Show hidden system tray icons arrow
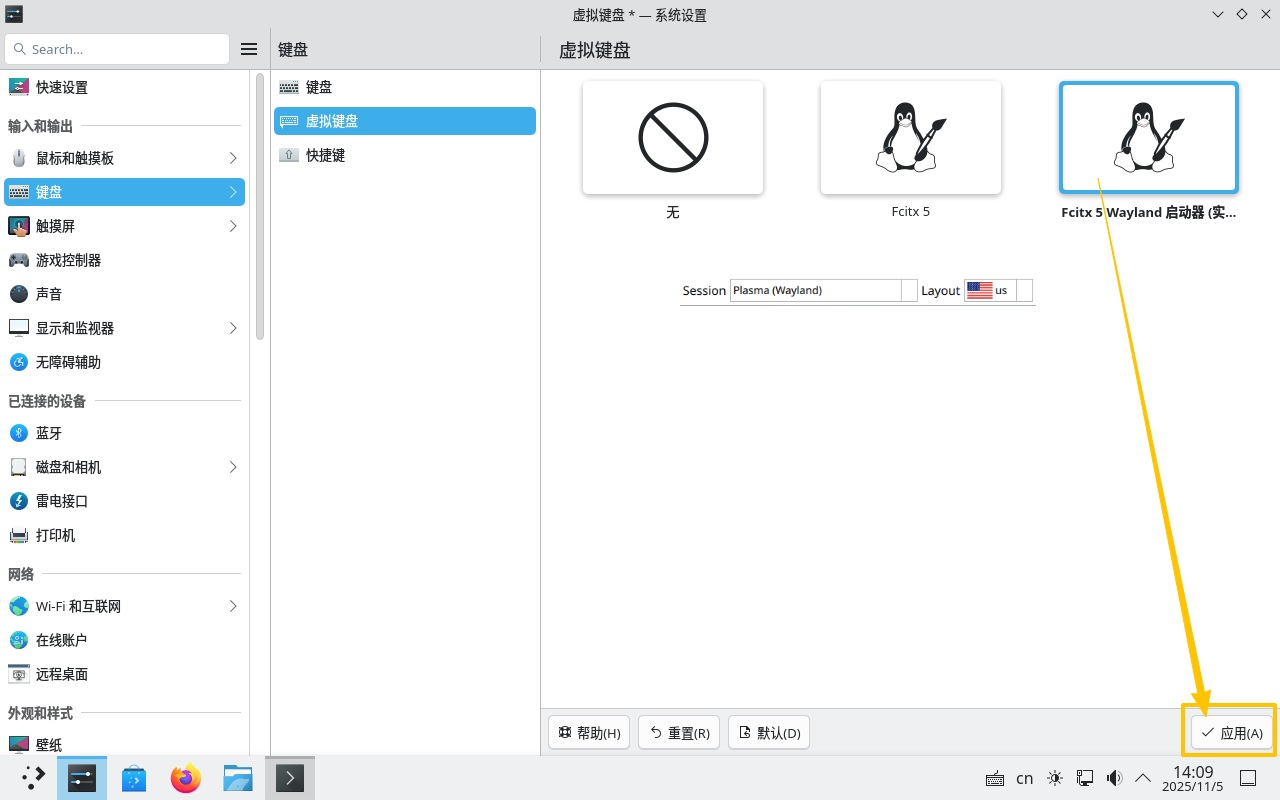Screen dimensions: 1280x800 pos(1143,778)
